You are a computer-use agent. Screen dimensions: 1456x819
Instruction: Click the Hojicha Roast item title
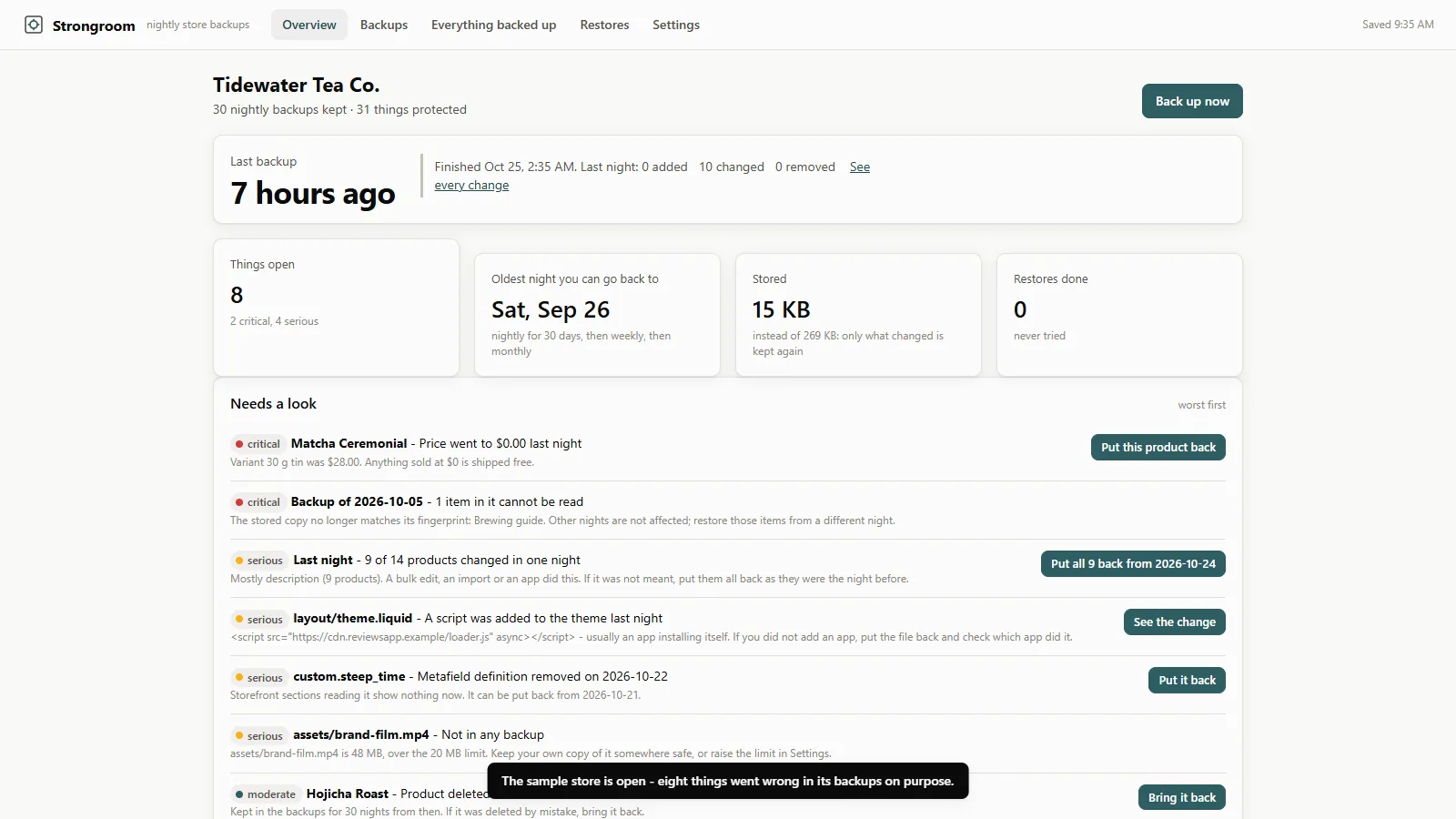(348, 794)
